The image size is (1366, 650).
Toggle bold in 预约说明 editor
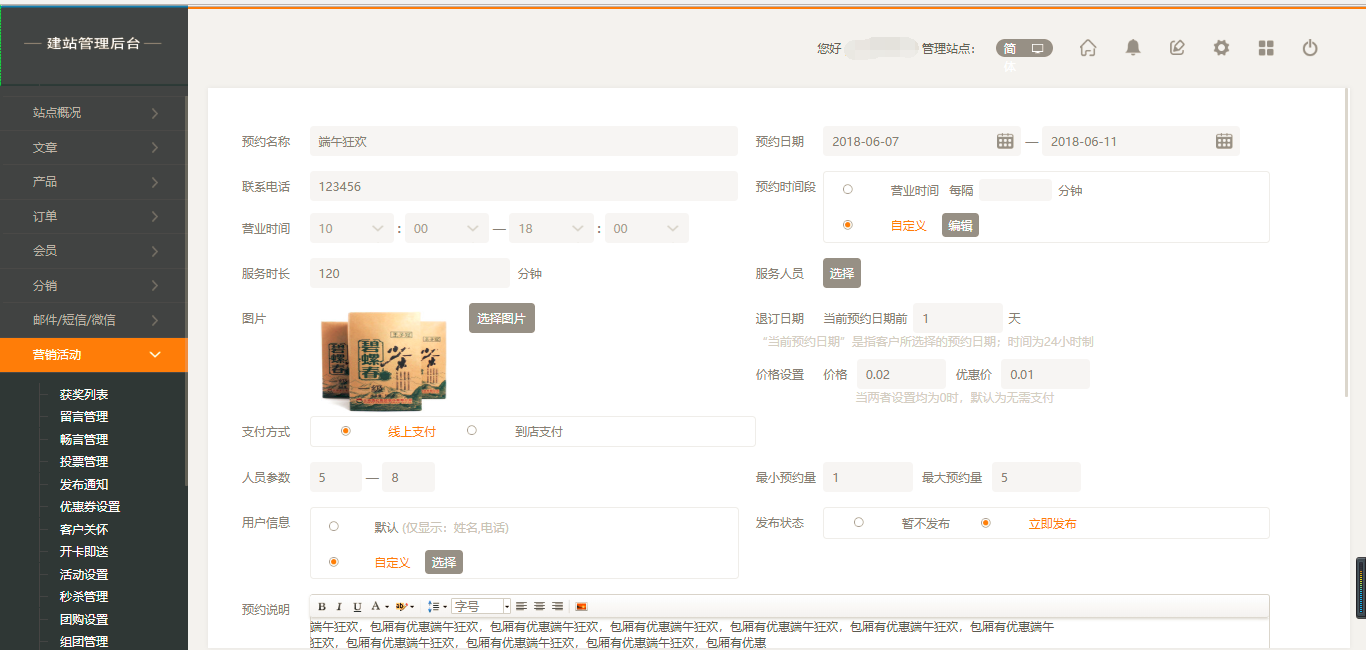pos(322,606)
